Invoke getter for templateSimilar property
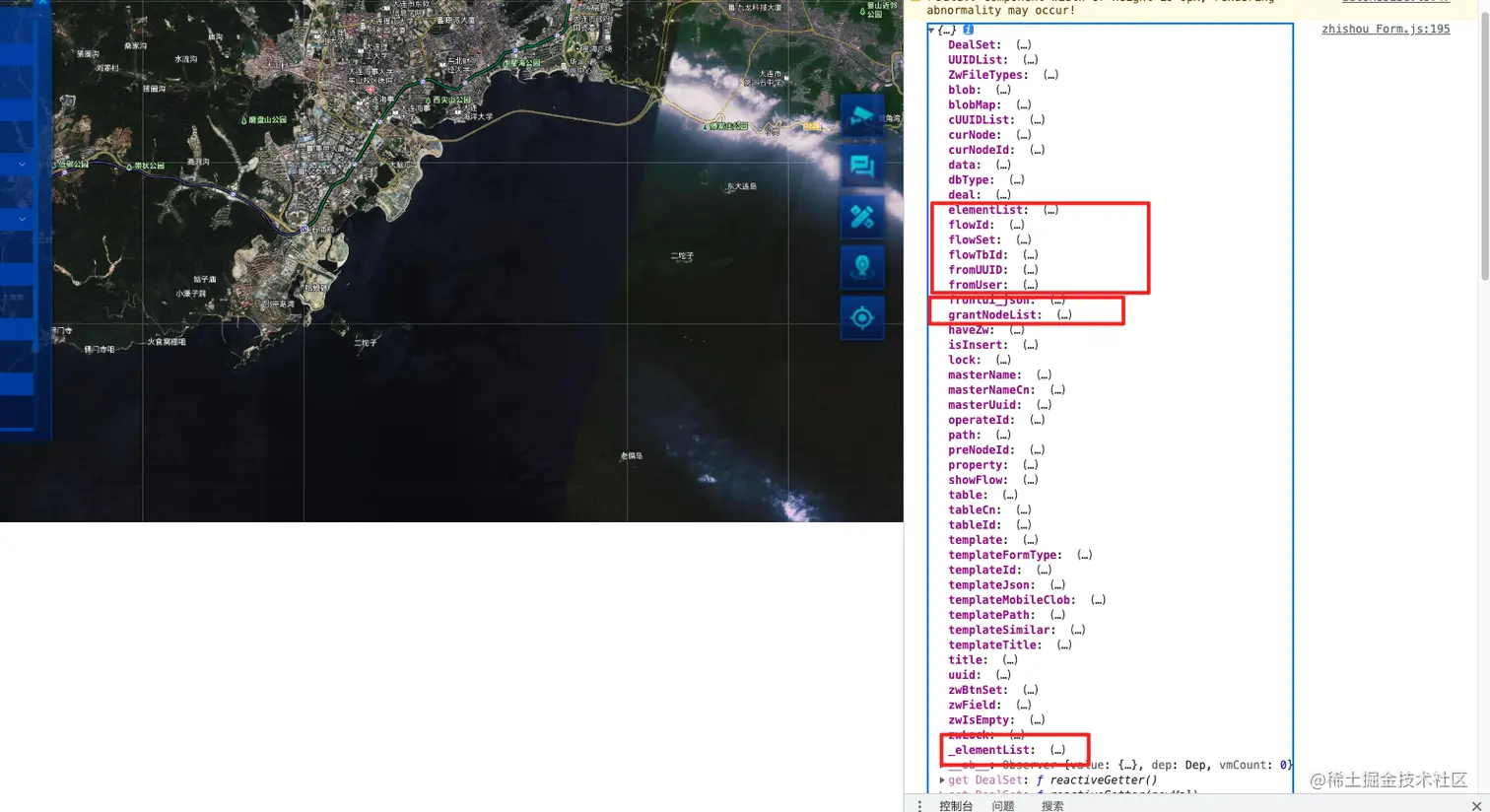1490x812 pixels. (x=1077, y=630)
